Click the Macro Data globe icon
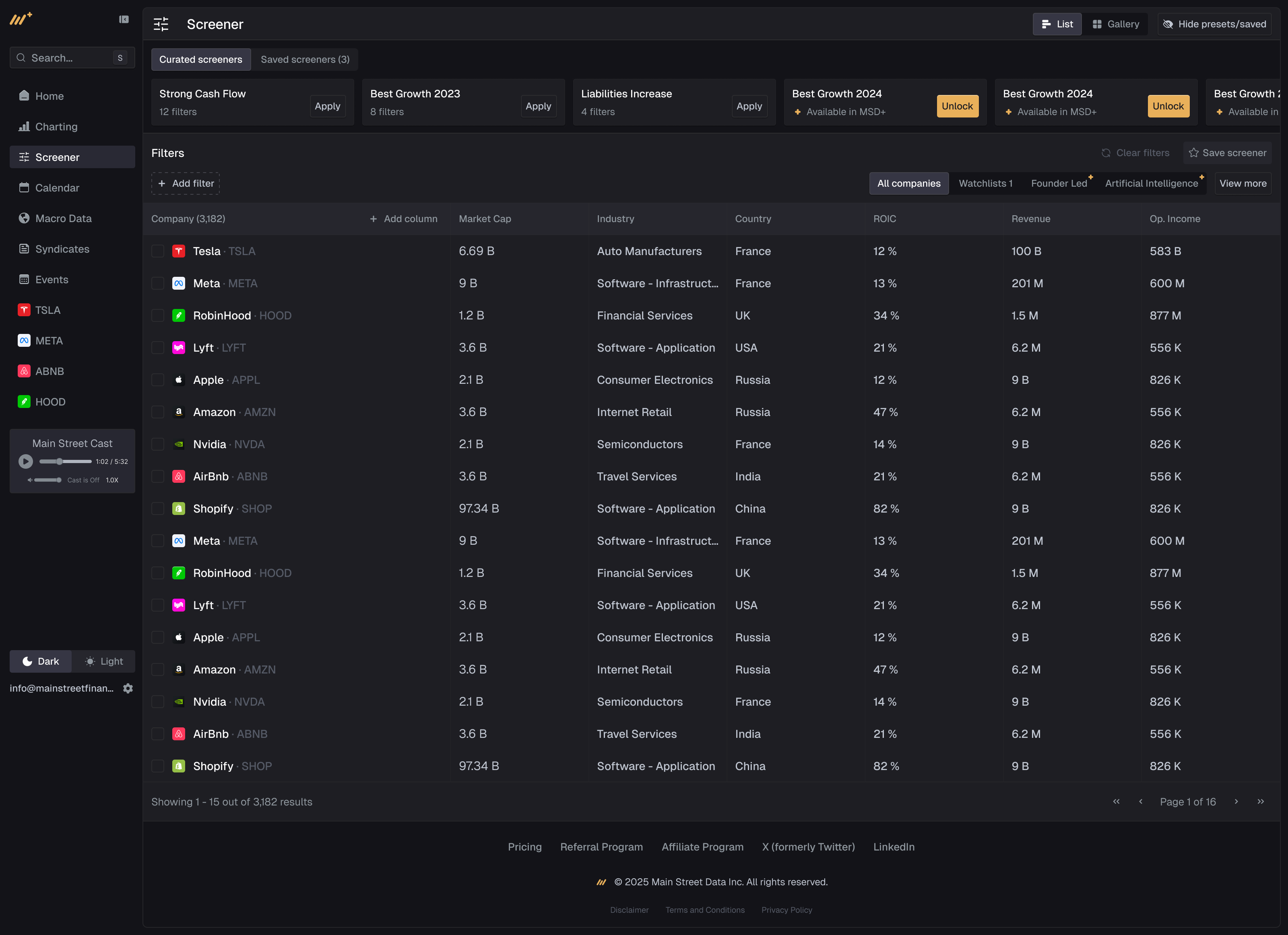 click(24, 218)
